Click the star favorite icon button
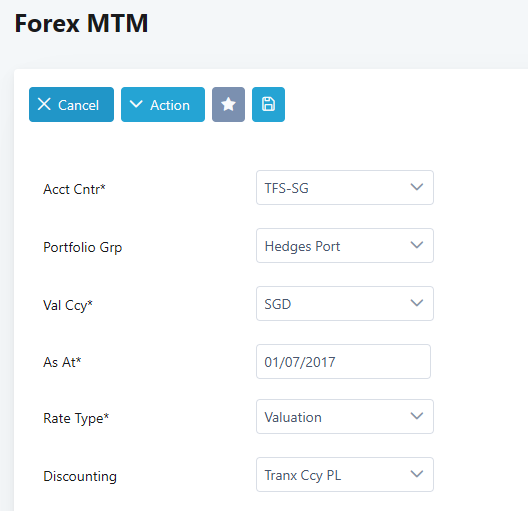The height and width of the screenshot is (511, 528). click(228, 104)
